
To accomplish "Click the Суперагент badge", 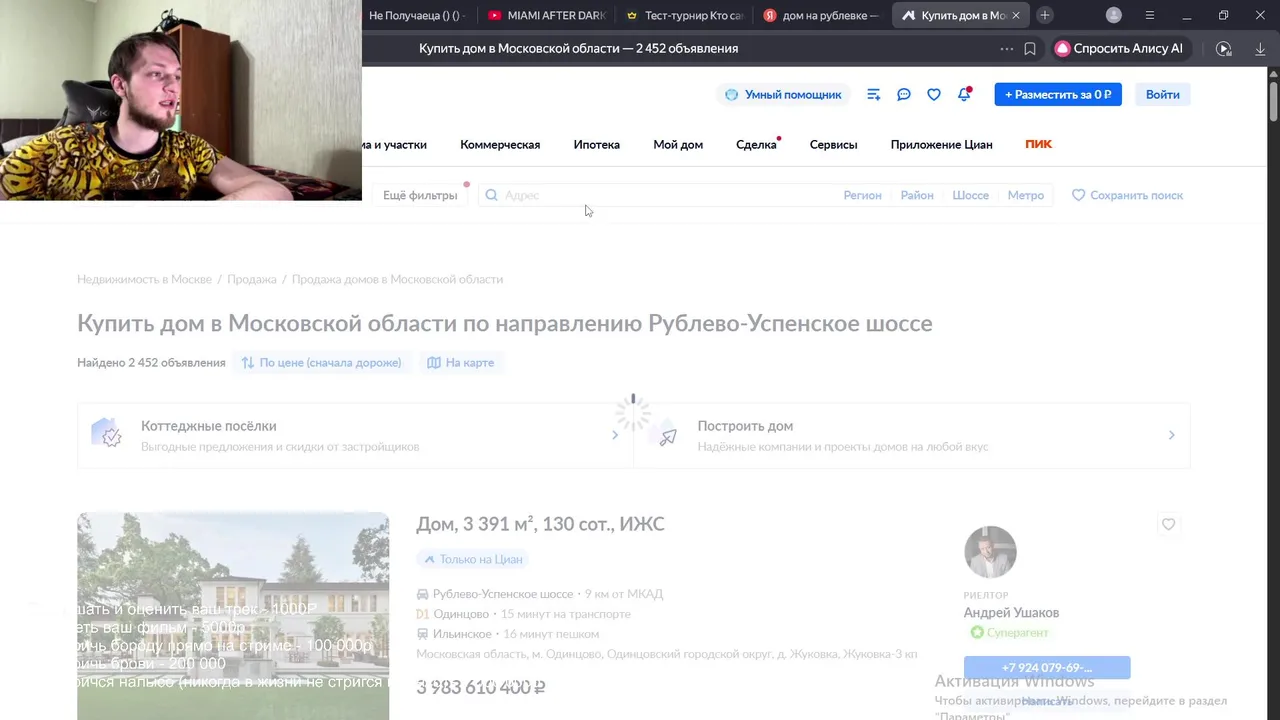I will (1009, 633).
